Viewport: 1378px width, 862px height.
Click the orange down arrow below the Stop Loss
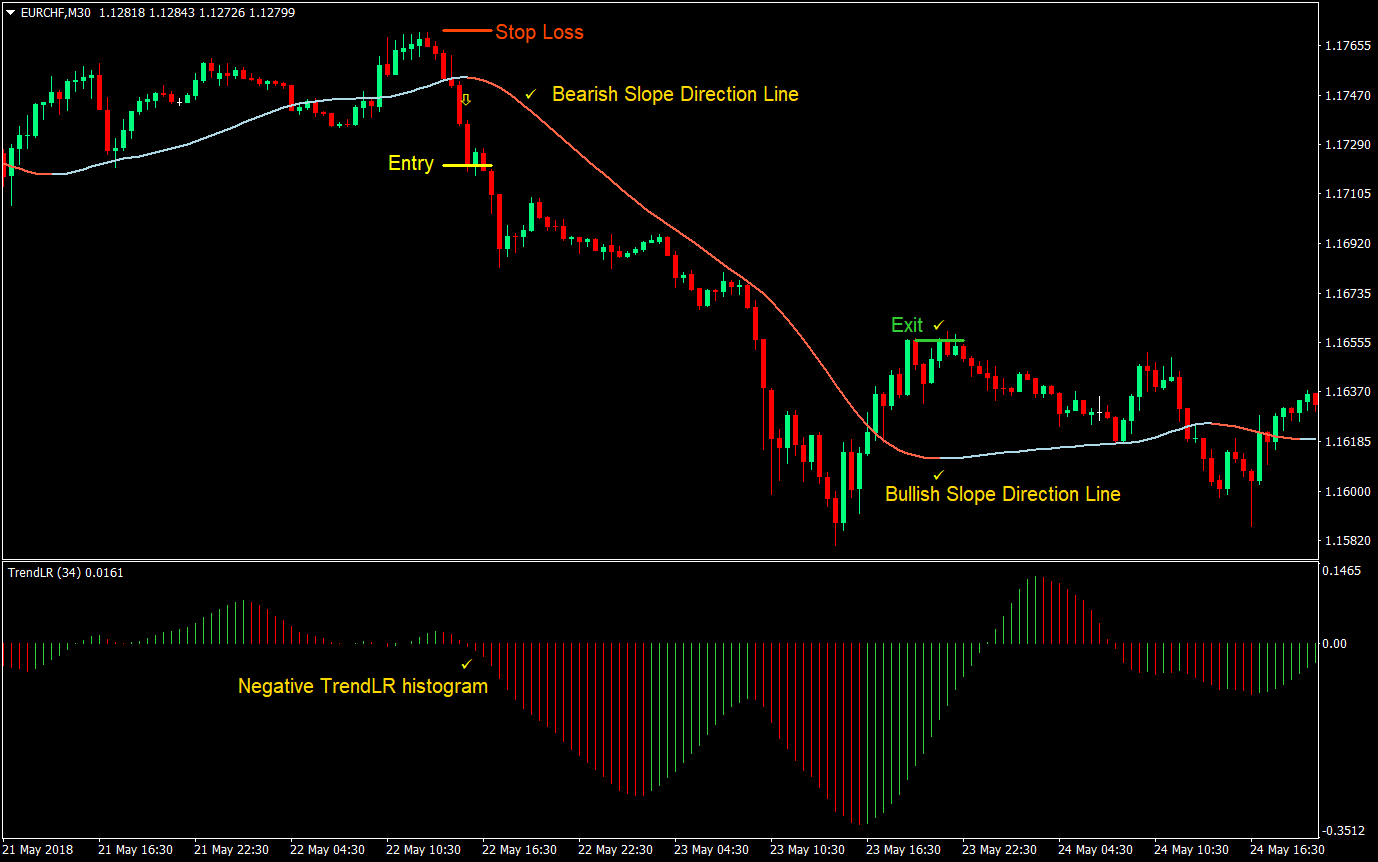465,100
